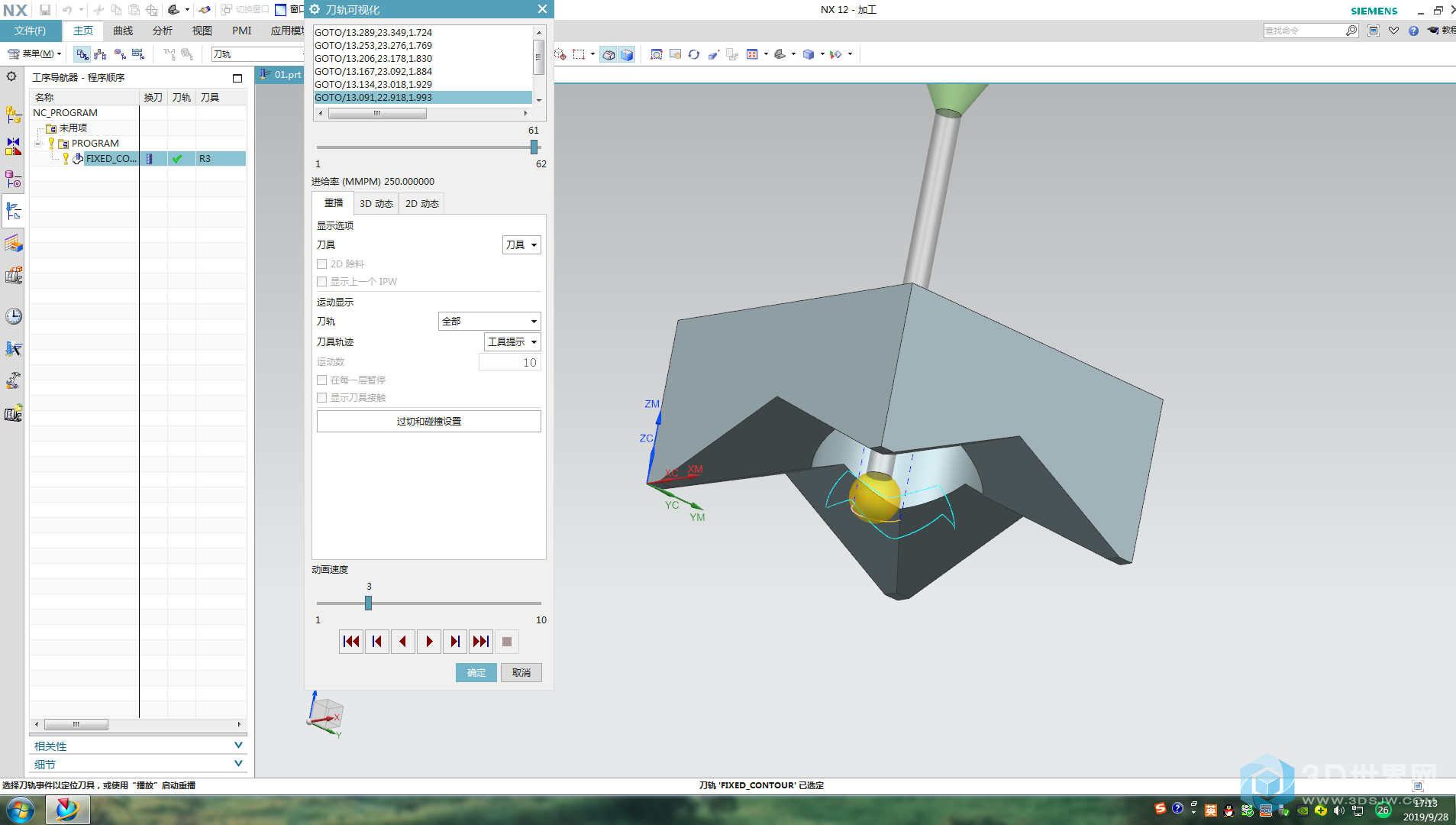Open the rectangle selection dropdown arrow in view toolbar

(592, 54)
